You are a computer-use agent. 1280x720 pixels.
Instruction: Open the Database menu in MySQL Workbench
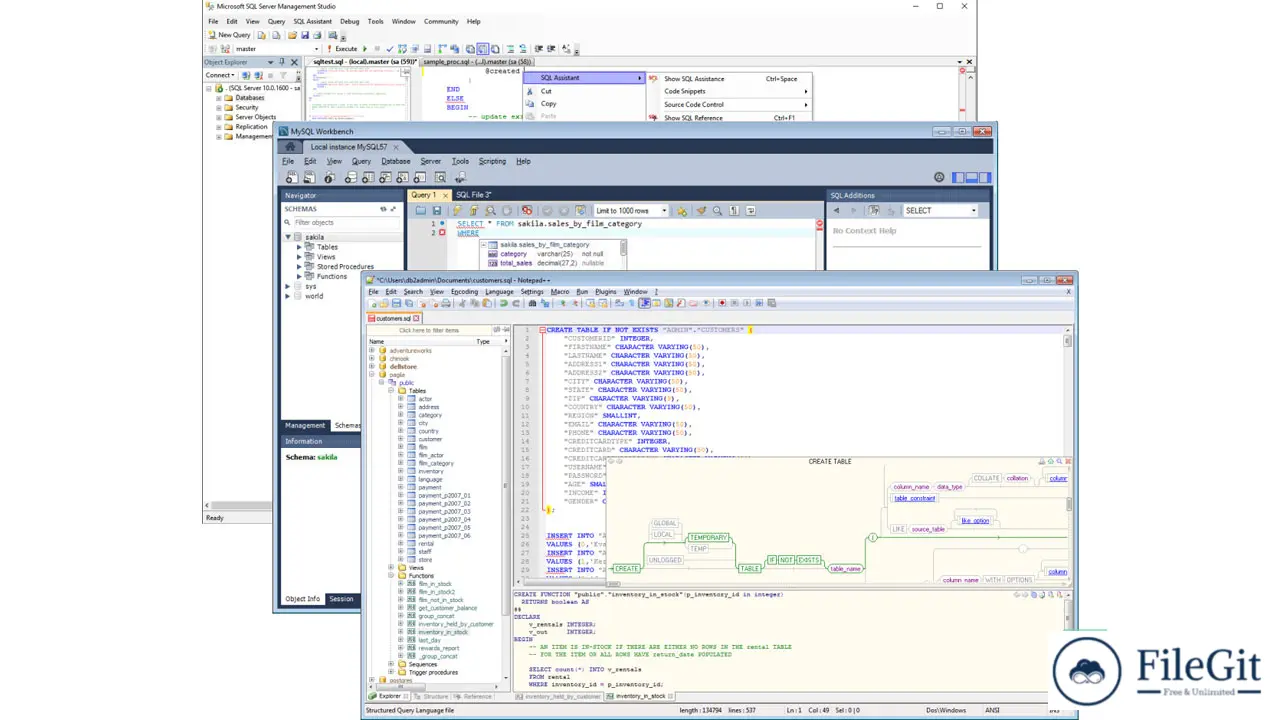point(395,161)
